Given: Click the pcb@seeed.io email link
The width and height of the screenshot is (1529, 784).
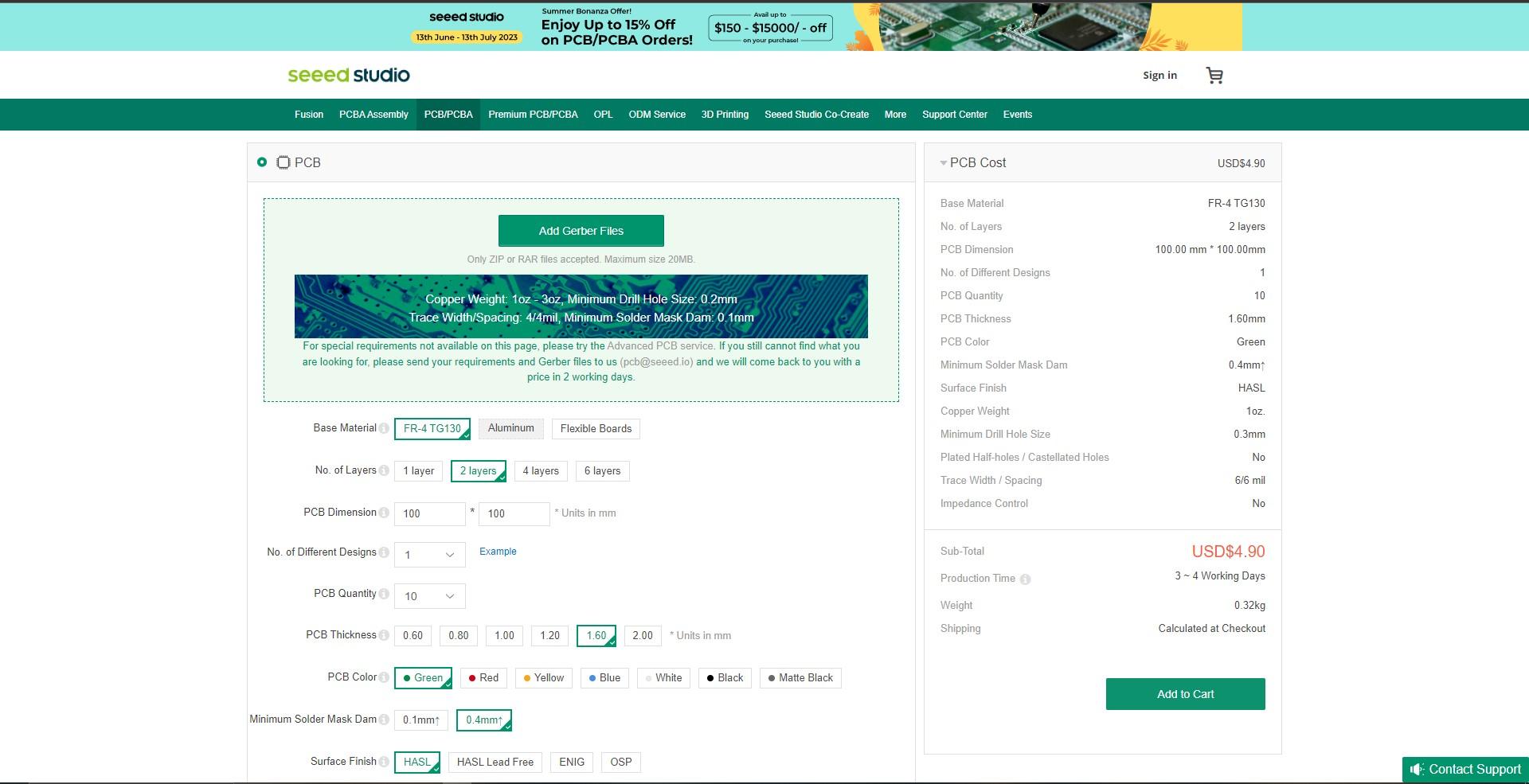Looking at the screenshot, I should pos(656,362).
